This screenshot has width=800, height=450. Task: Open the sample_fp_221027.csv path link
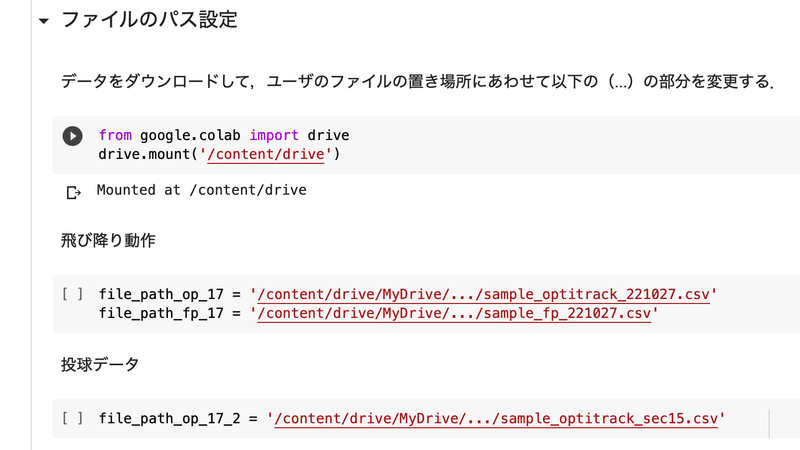[454, 313]
